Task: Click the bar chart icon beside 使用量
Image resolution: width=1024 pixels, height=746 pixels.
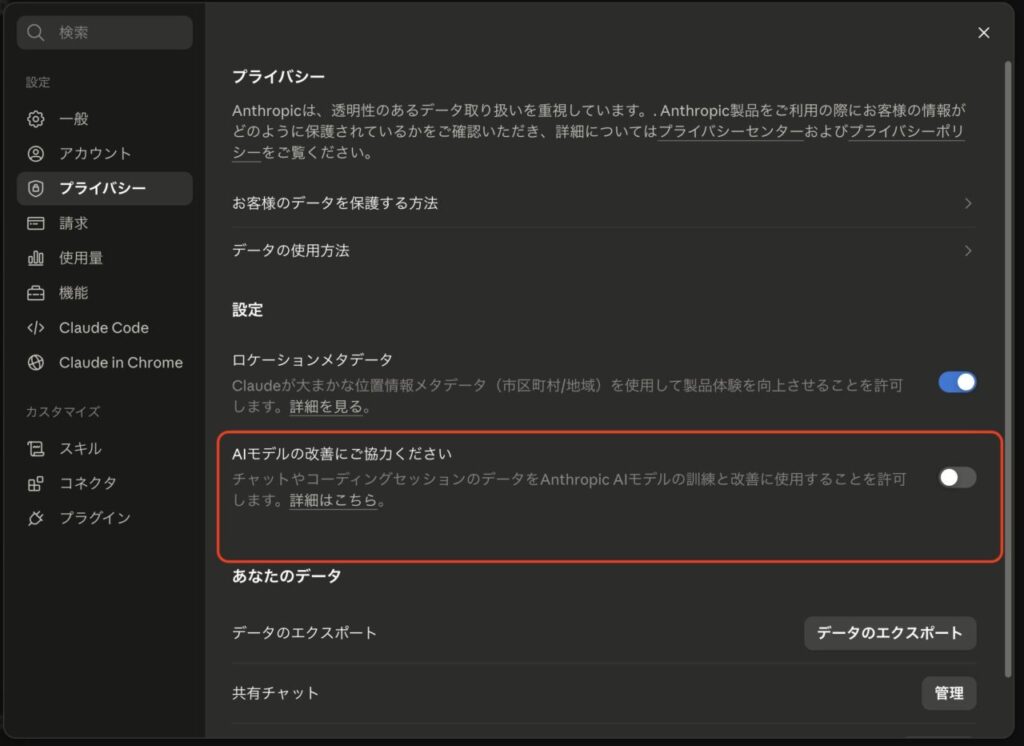Action: 36,258
